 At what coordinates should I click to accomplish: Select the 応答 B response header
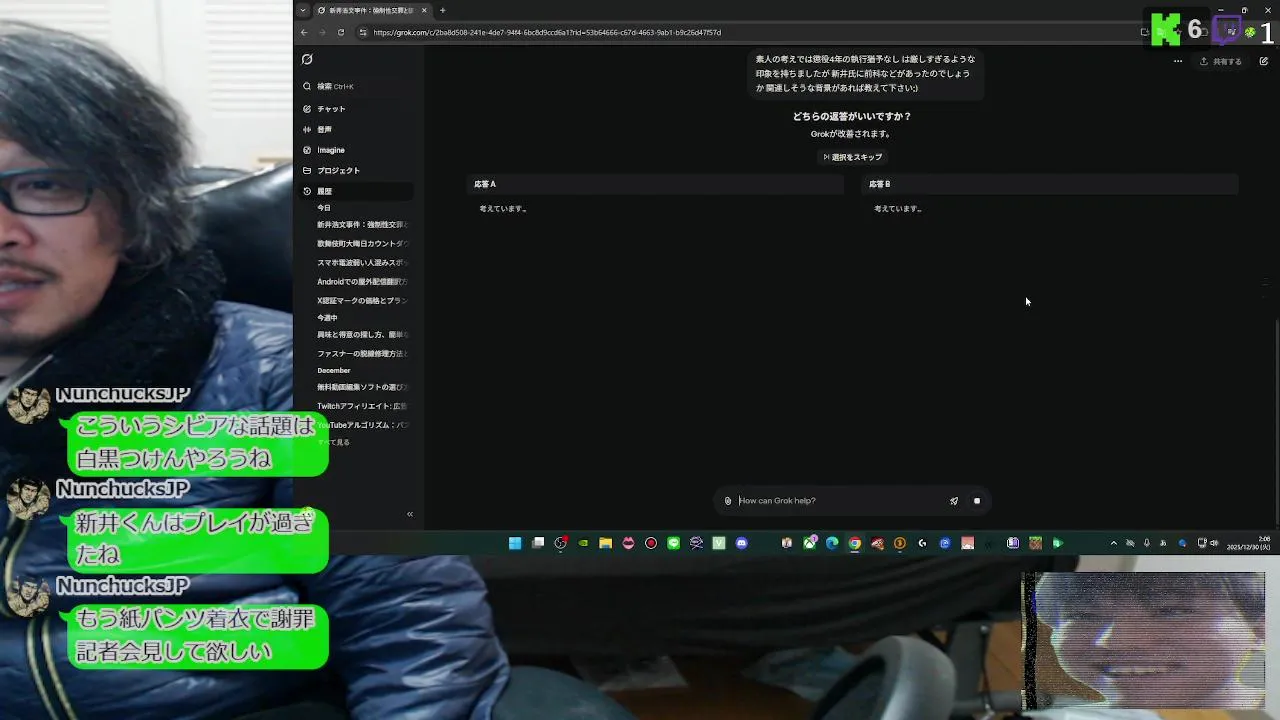pyautogui.click(x=1050, y=184)
